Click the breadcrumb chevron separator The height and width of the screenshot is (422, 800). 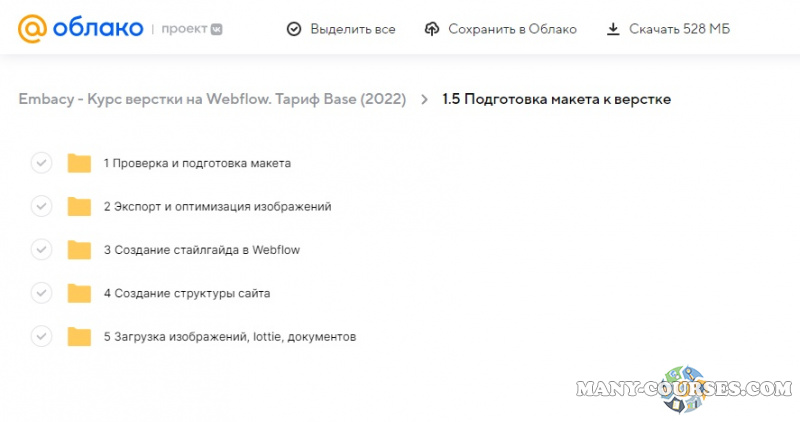point(424,99)
